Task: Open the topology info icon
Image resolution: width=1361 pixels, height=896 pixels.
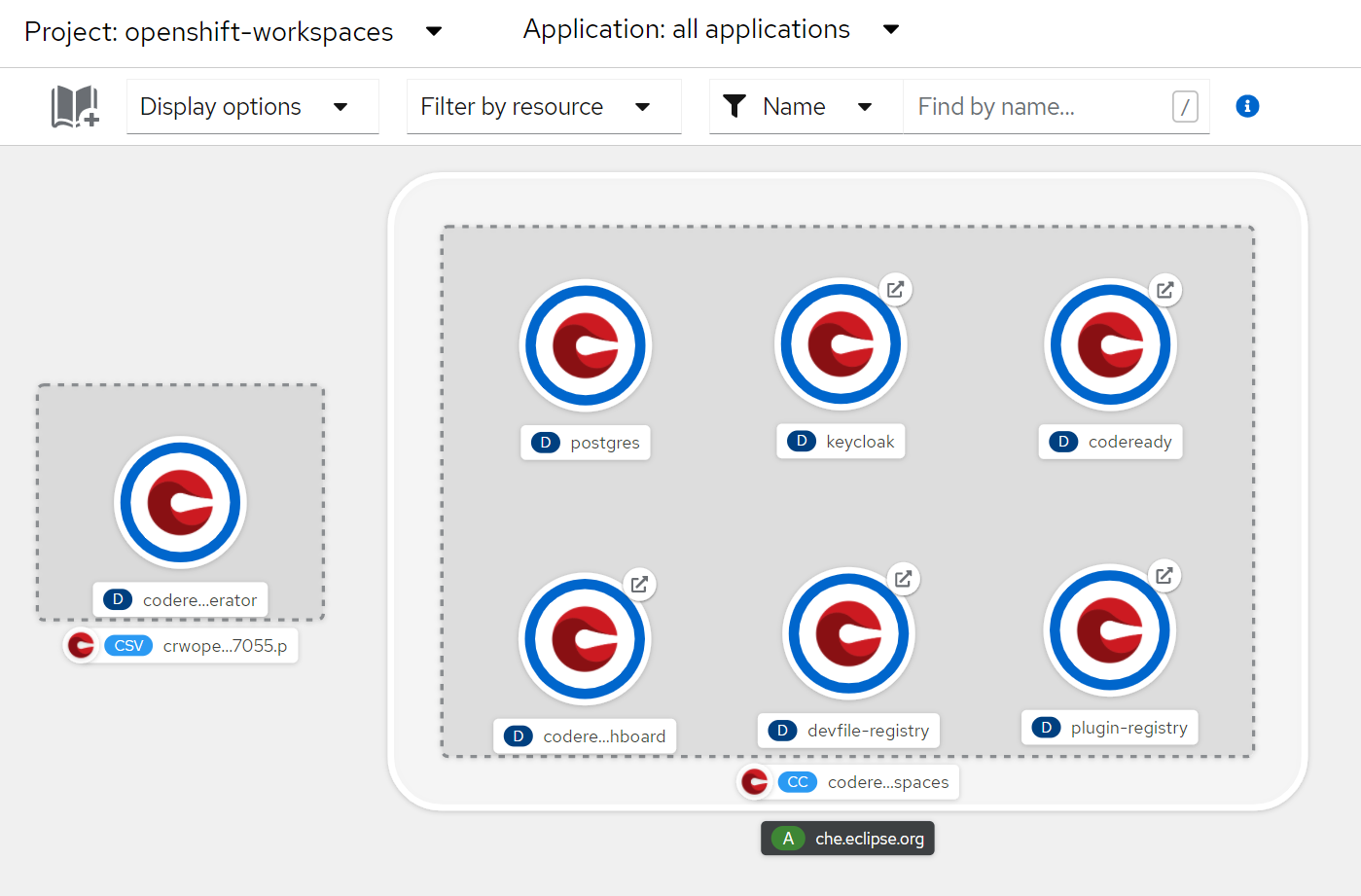Action: [x=1247, y=106]
